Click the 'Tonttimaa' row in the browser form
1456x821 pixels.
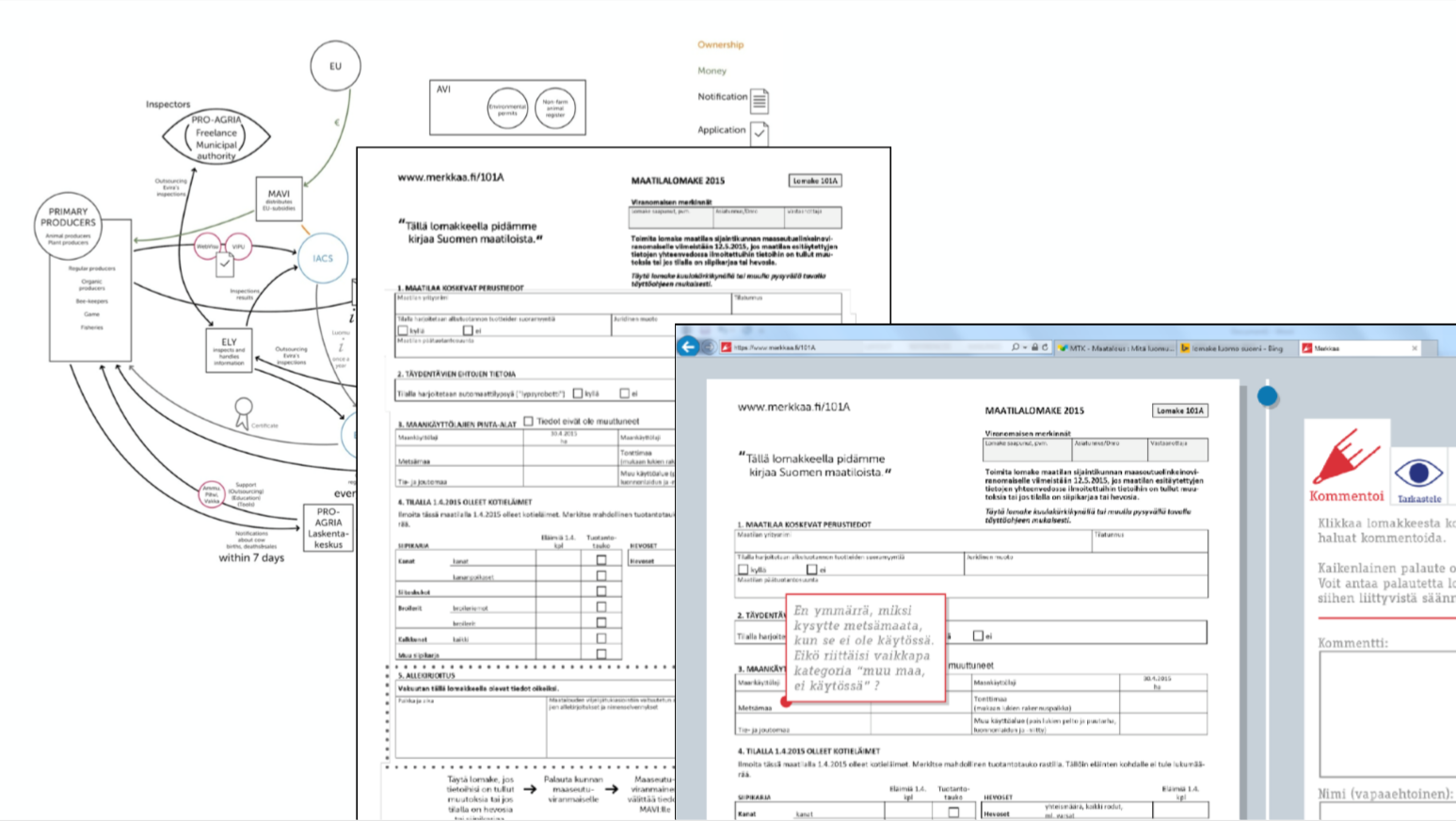pos(1088,702)
